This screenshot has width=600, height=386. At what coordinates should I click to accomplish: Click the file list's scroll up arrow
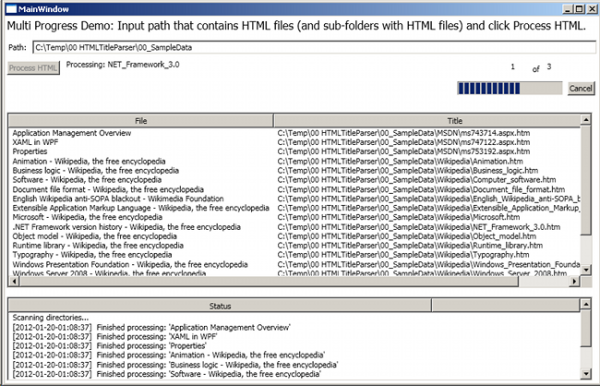586,120
